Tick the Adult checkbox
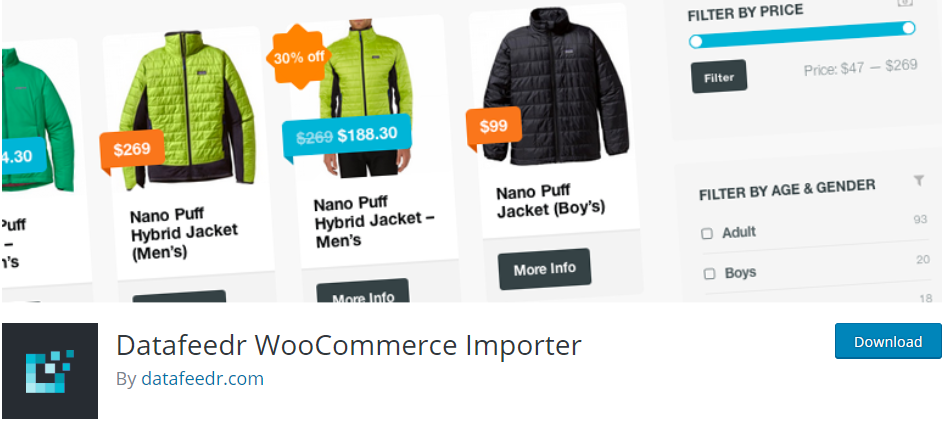The image size is (942, 425). (x=707, y=234)
